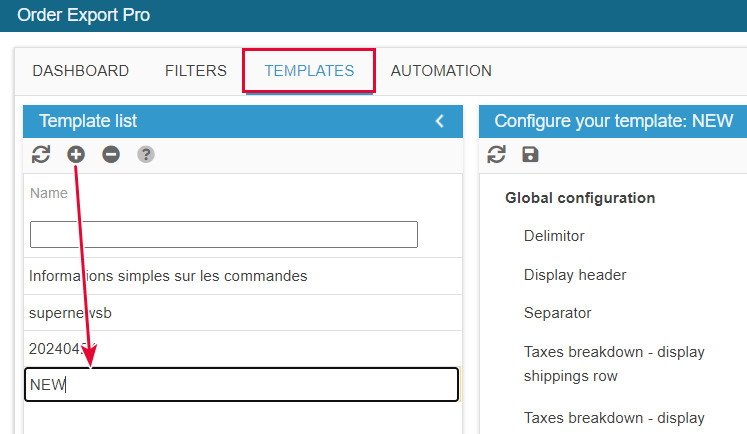Image resolution: width=747 pixels, height=434 pixels.
Task: Open help via the question mark icon
Action: (x=146, y=154)
